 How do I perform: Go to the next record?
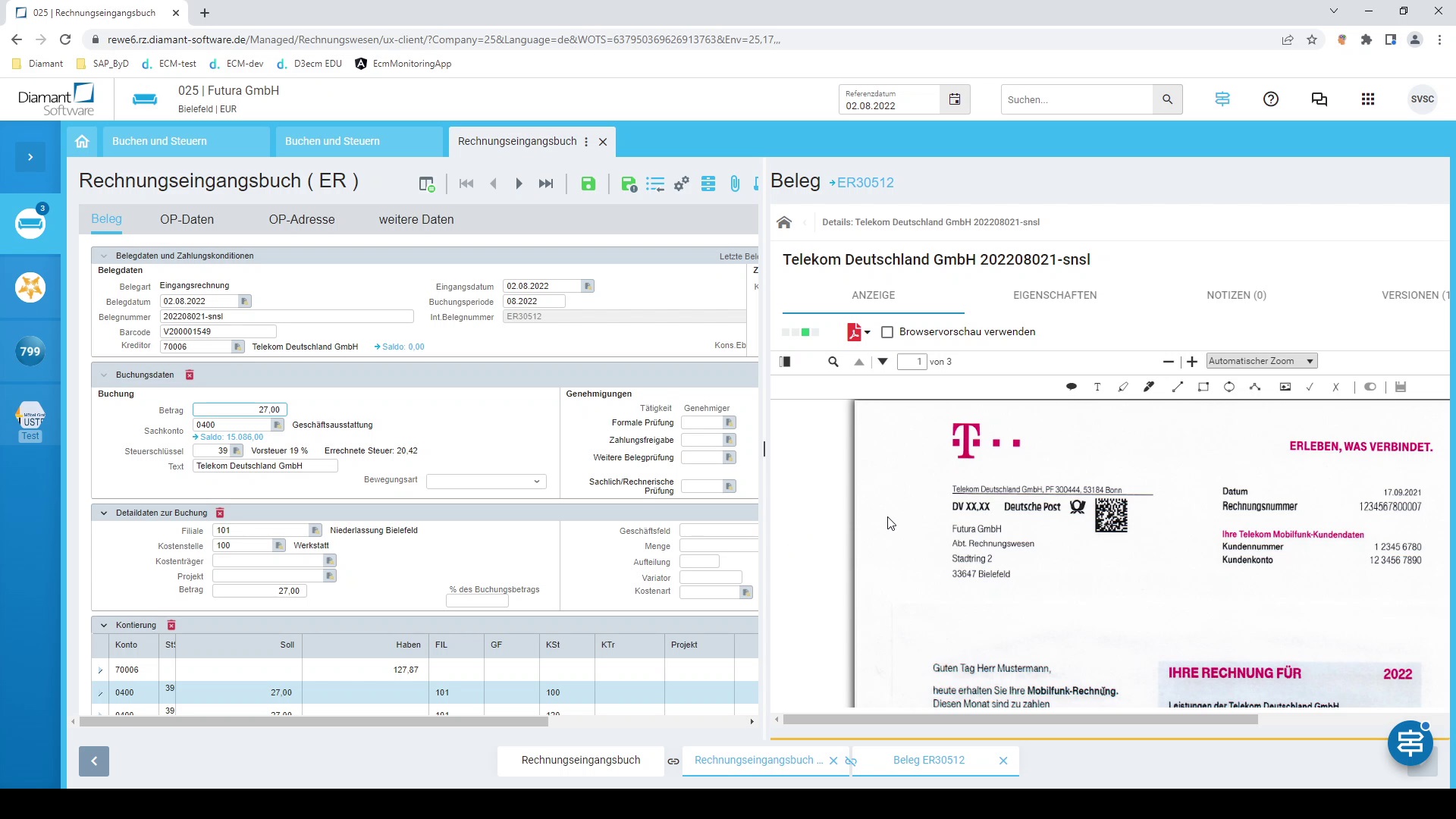tap(519, 184)
